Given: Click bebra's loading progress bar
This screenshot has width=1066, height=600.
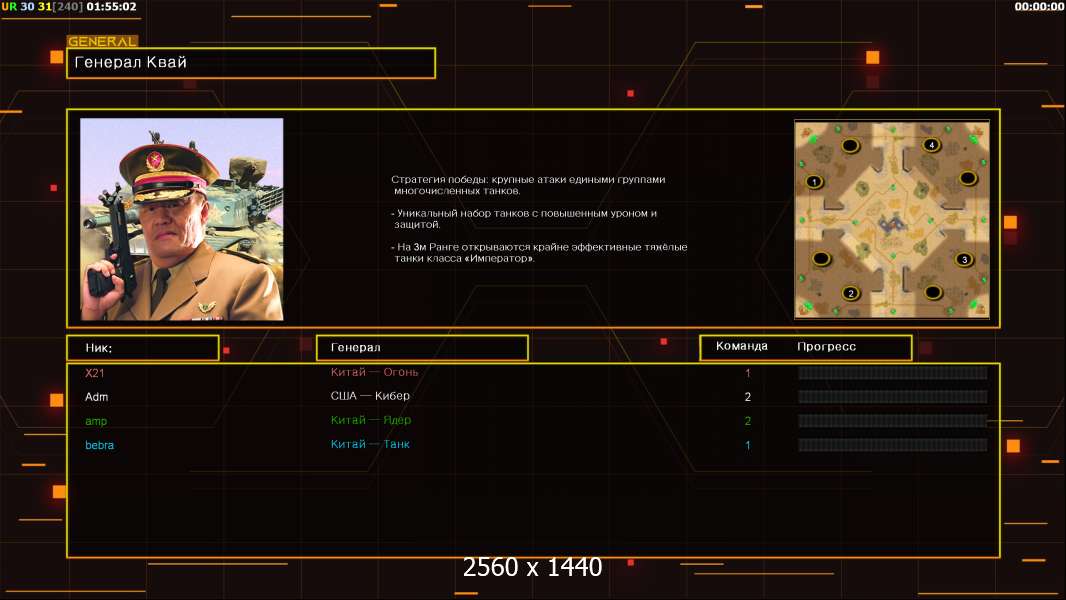Looking at the screenshot, I should [x=892, y=445].
